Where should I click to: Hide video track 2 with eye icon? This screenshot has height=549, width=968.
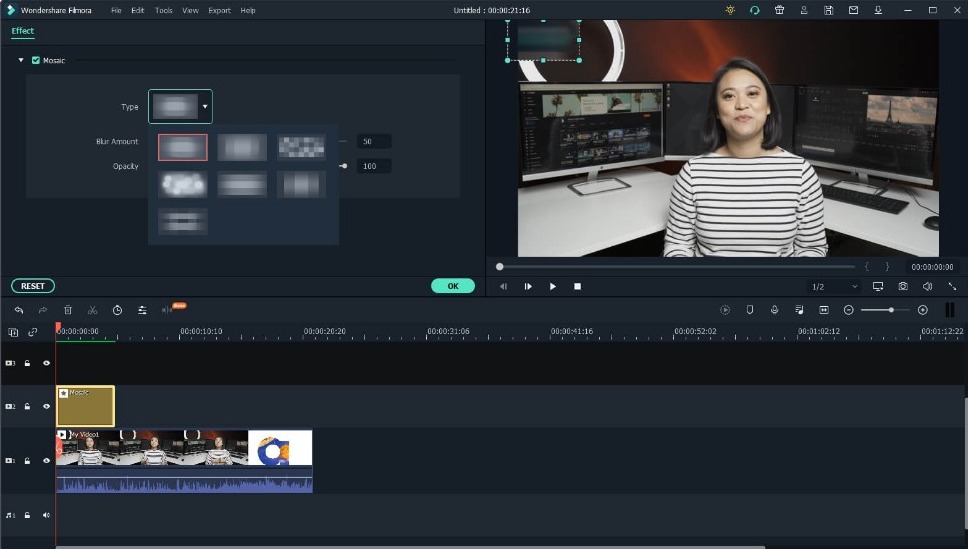pyautogui.click(x=46, y=407)
